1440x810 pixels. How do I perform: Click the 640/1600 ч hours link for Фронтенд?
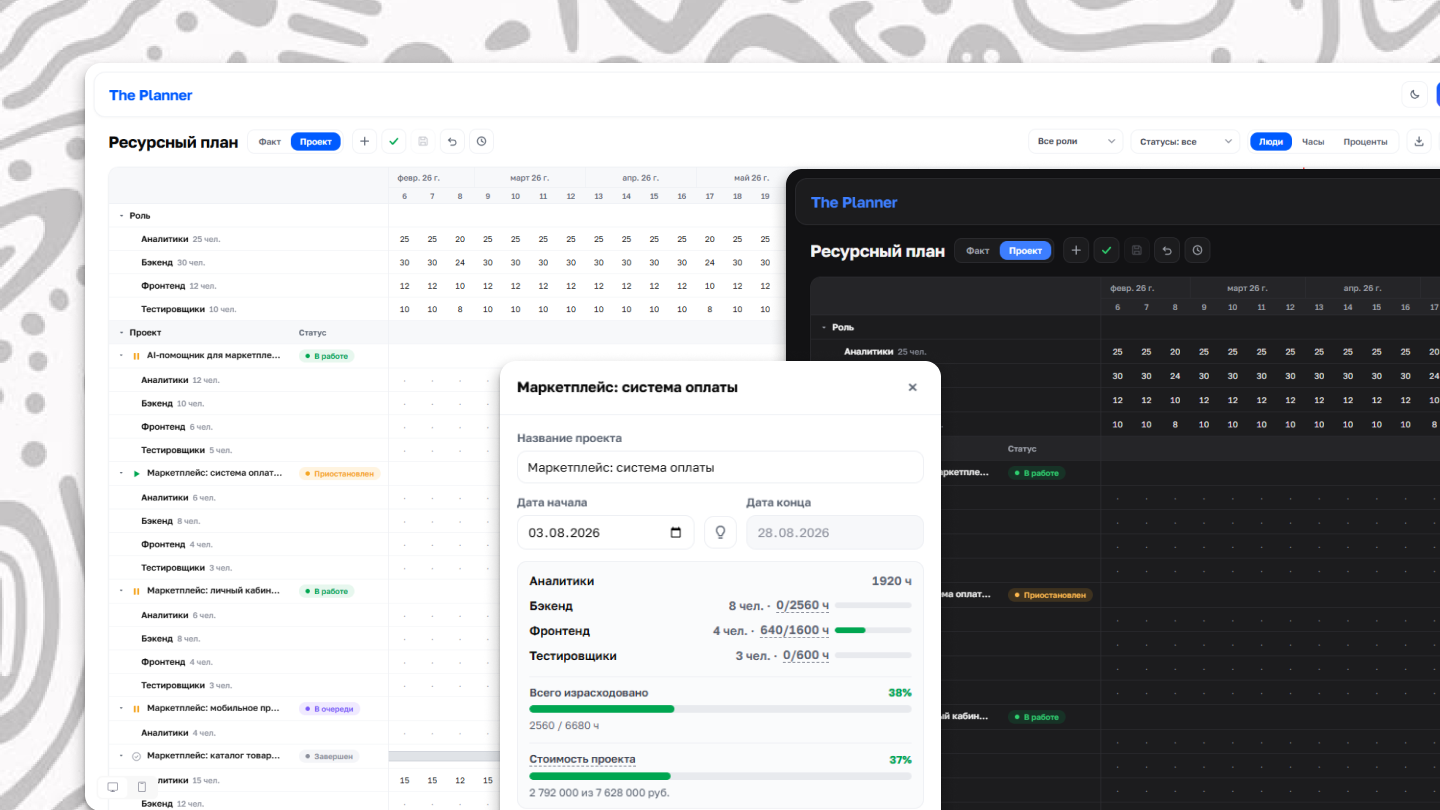point(794,631)
